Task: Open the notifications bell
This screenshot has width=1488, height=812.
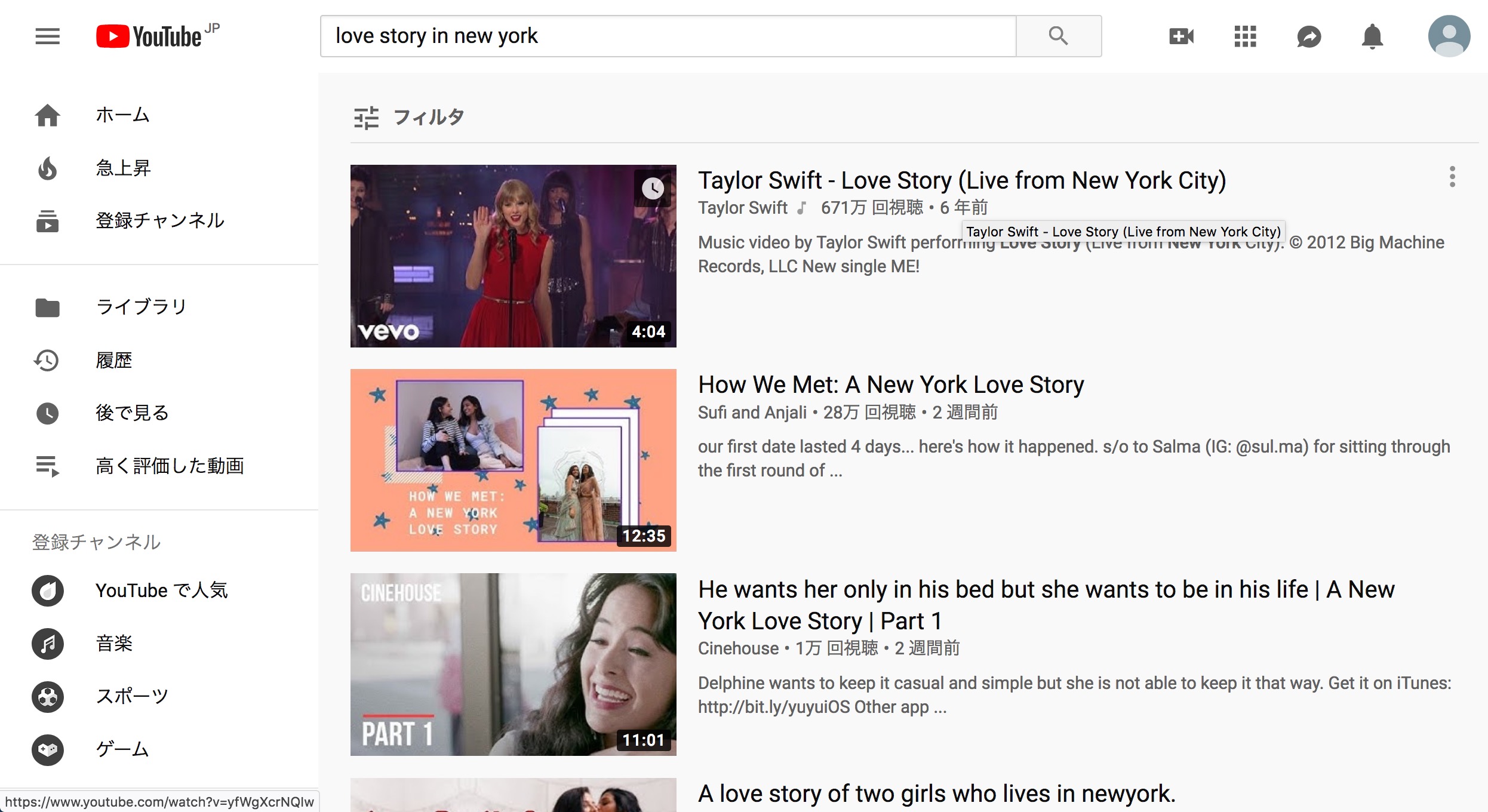Action: click(x=1372, y=37)
